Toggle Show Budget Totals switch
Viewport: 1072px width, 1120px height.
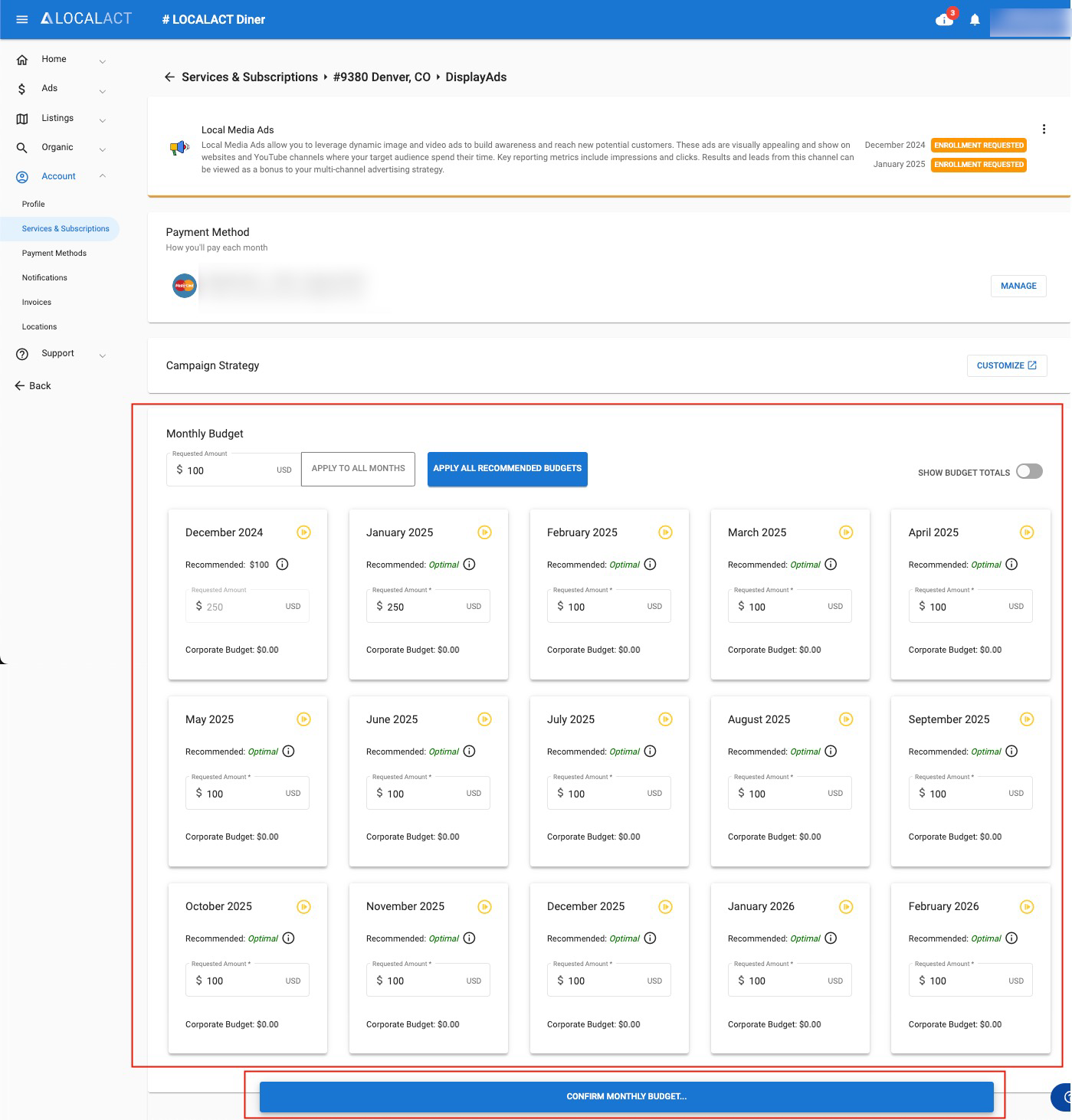click(1029, 471)
